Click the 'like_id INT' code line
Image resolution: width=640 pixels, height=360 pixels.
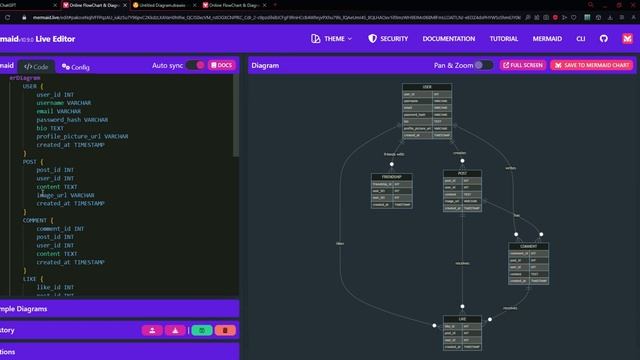point(55,287)
